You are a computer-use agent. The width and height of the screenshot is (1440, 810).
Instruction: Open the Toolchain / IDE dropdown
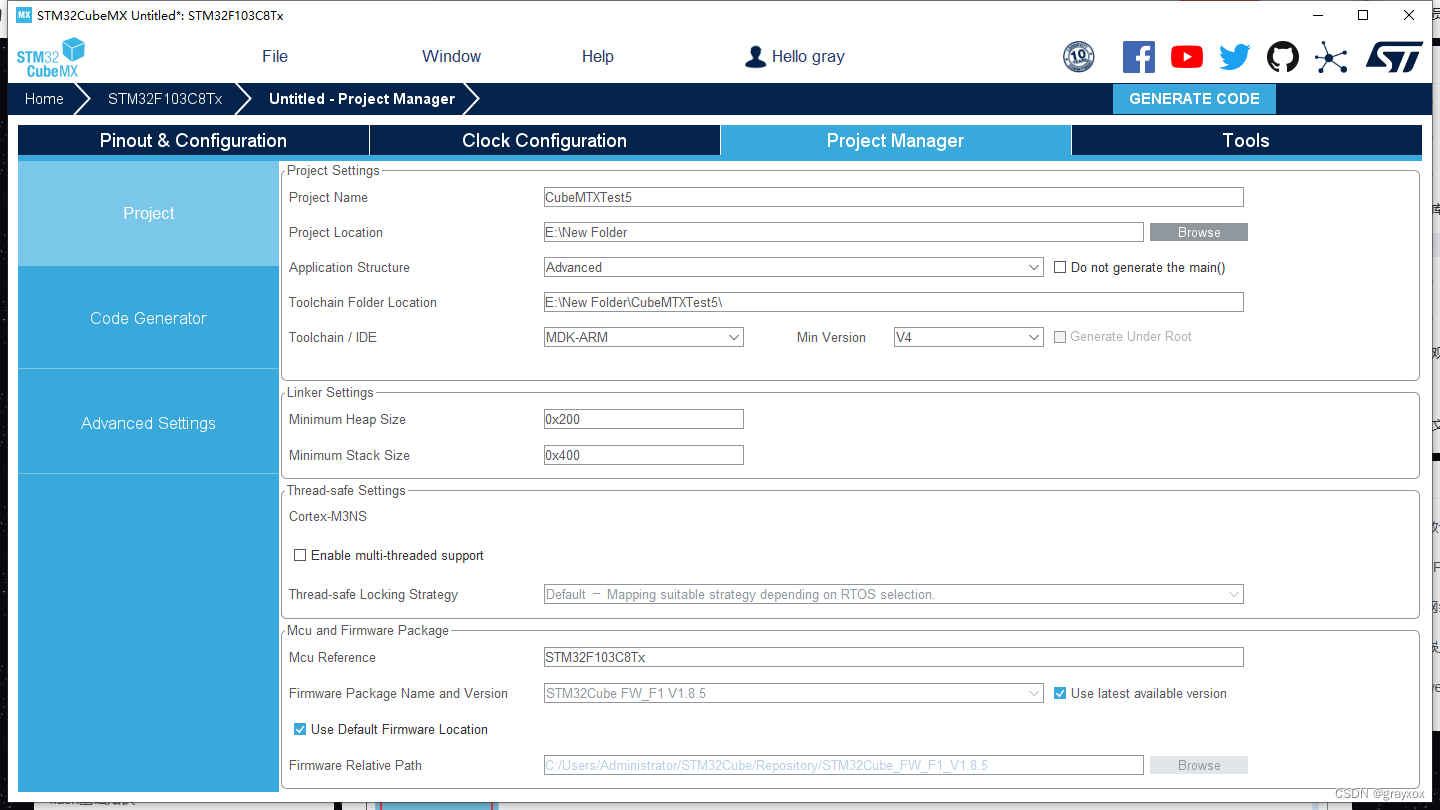tap(644, 337)
